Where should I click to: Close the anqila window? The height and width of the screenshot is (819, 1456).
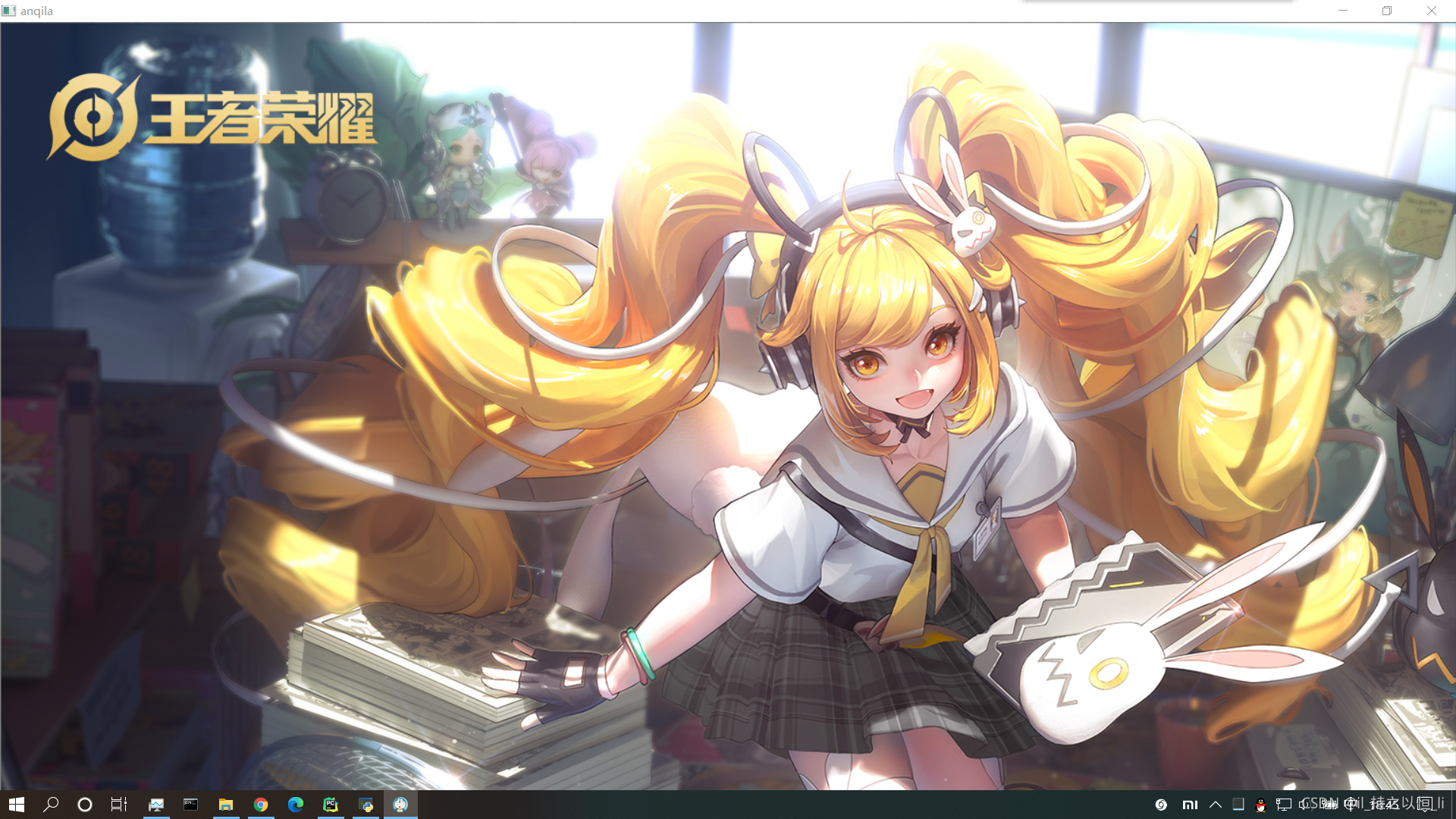(x=1432, y=11)
